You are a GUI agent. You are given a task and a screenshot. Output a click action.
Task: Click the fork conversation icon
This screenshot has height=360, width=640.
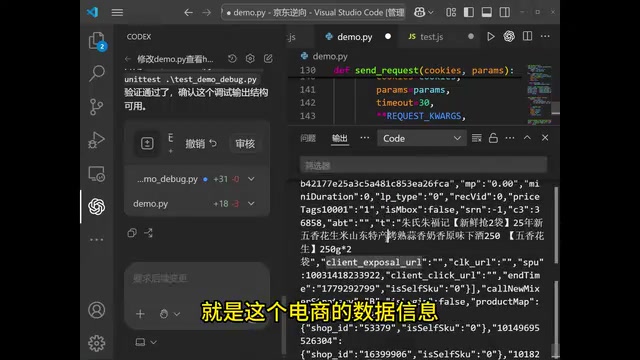pyautogui.click(x=148, y=233)
